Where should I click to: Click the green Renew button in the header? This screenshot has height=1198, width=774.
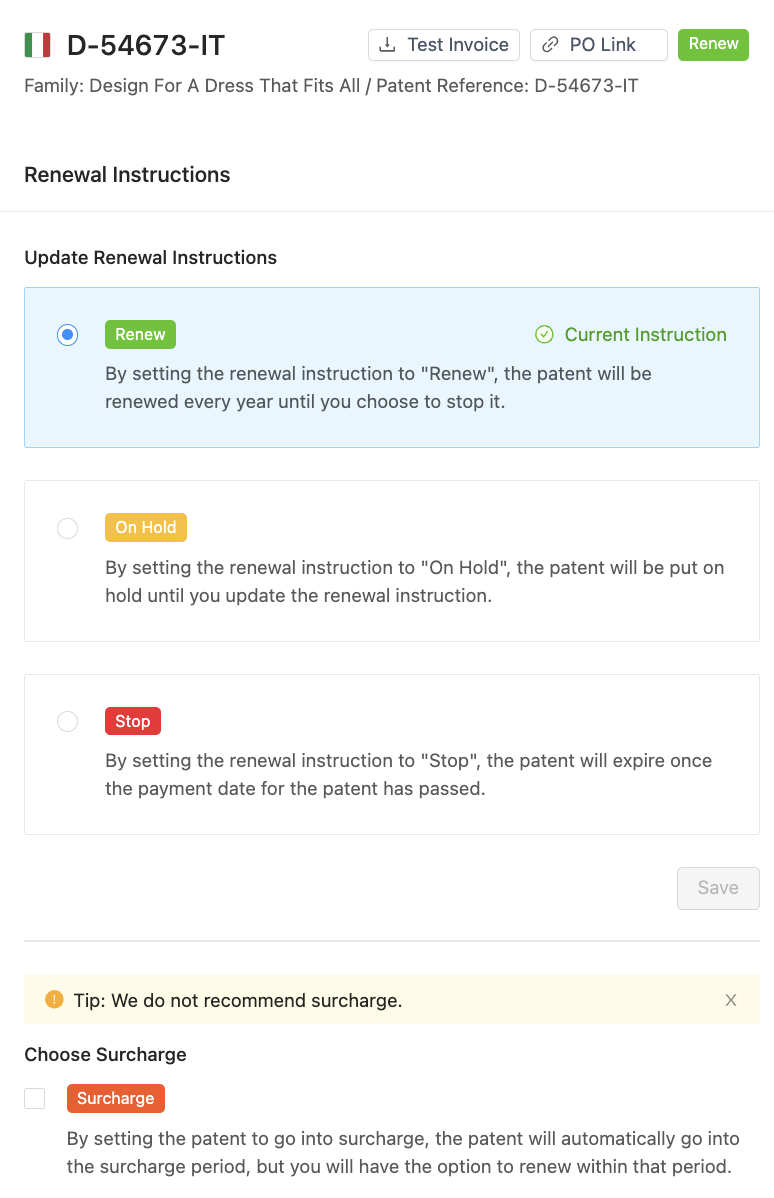click(713, 44)
